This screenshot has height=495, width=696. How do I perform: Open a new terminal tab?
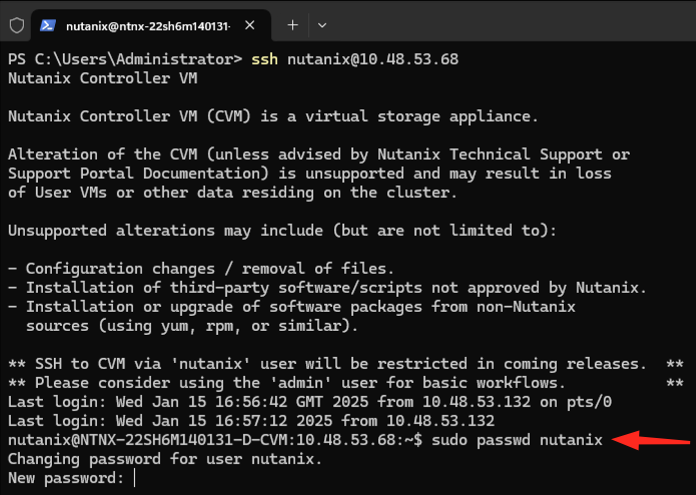click(293, 24)
